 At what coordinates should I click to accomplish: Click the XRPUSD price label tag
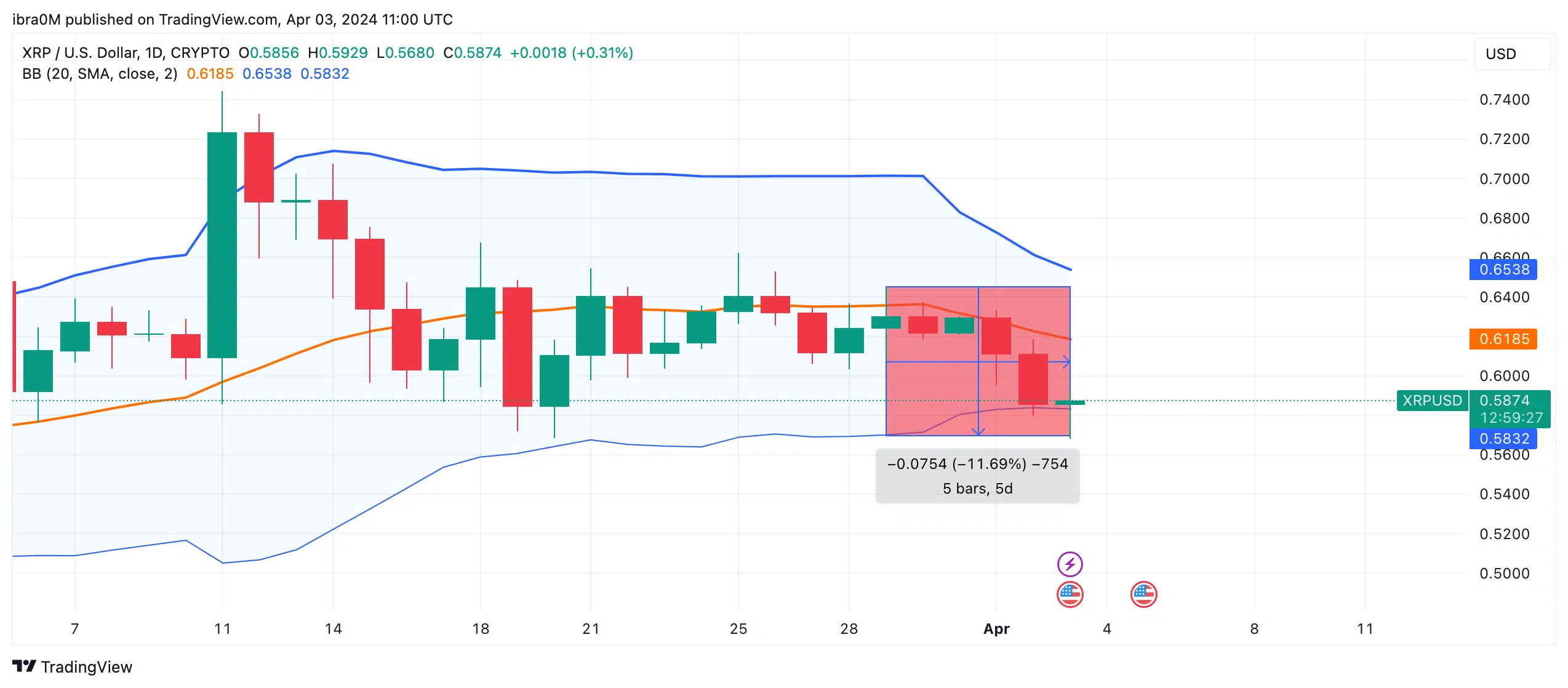point(1432,401)
